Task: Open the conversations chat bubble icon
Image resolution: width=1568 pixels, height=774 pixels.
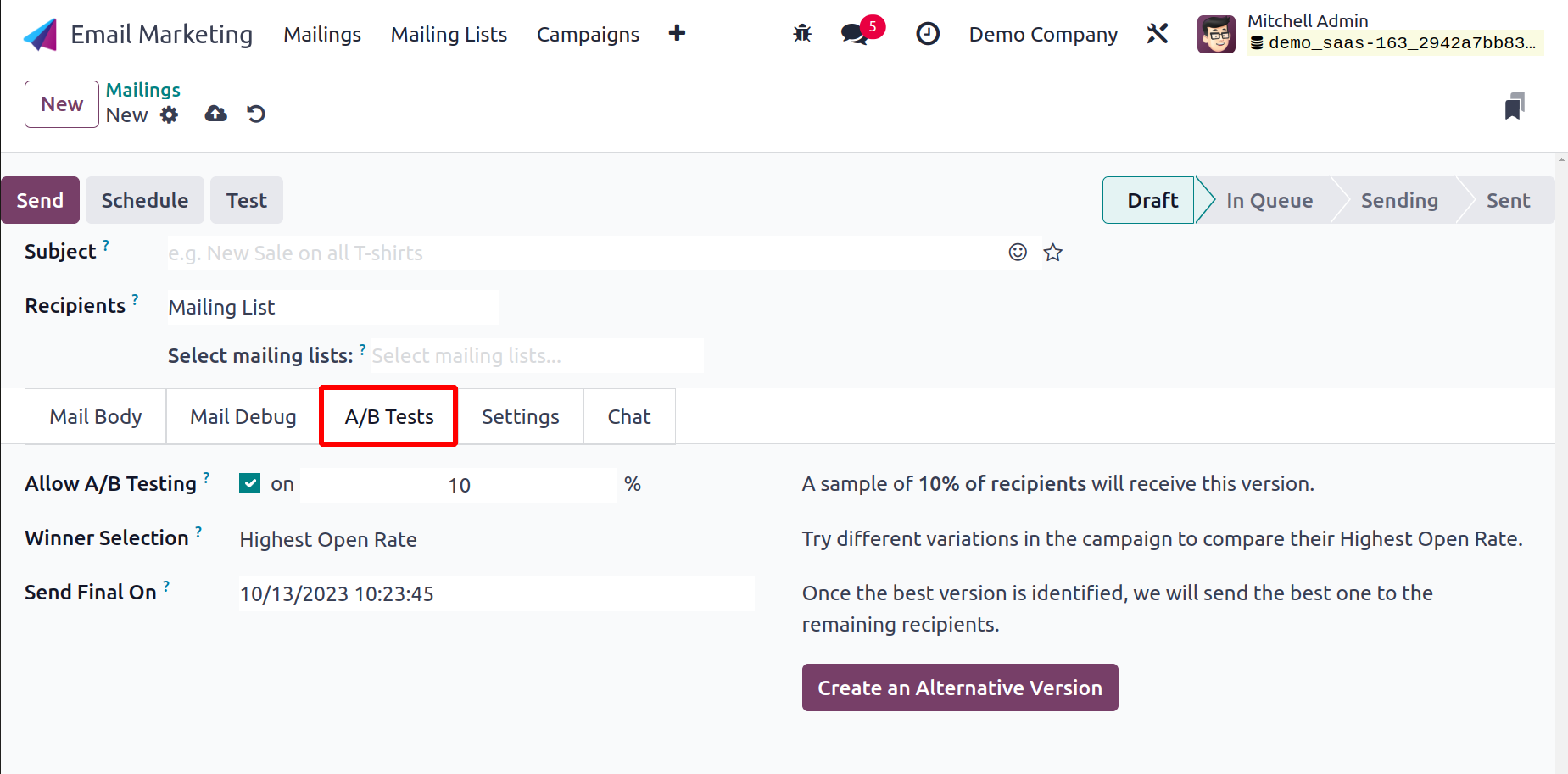Action: click(854, 34)
